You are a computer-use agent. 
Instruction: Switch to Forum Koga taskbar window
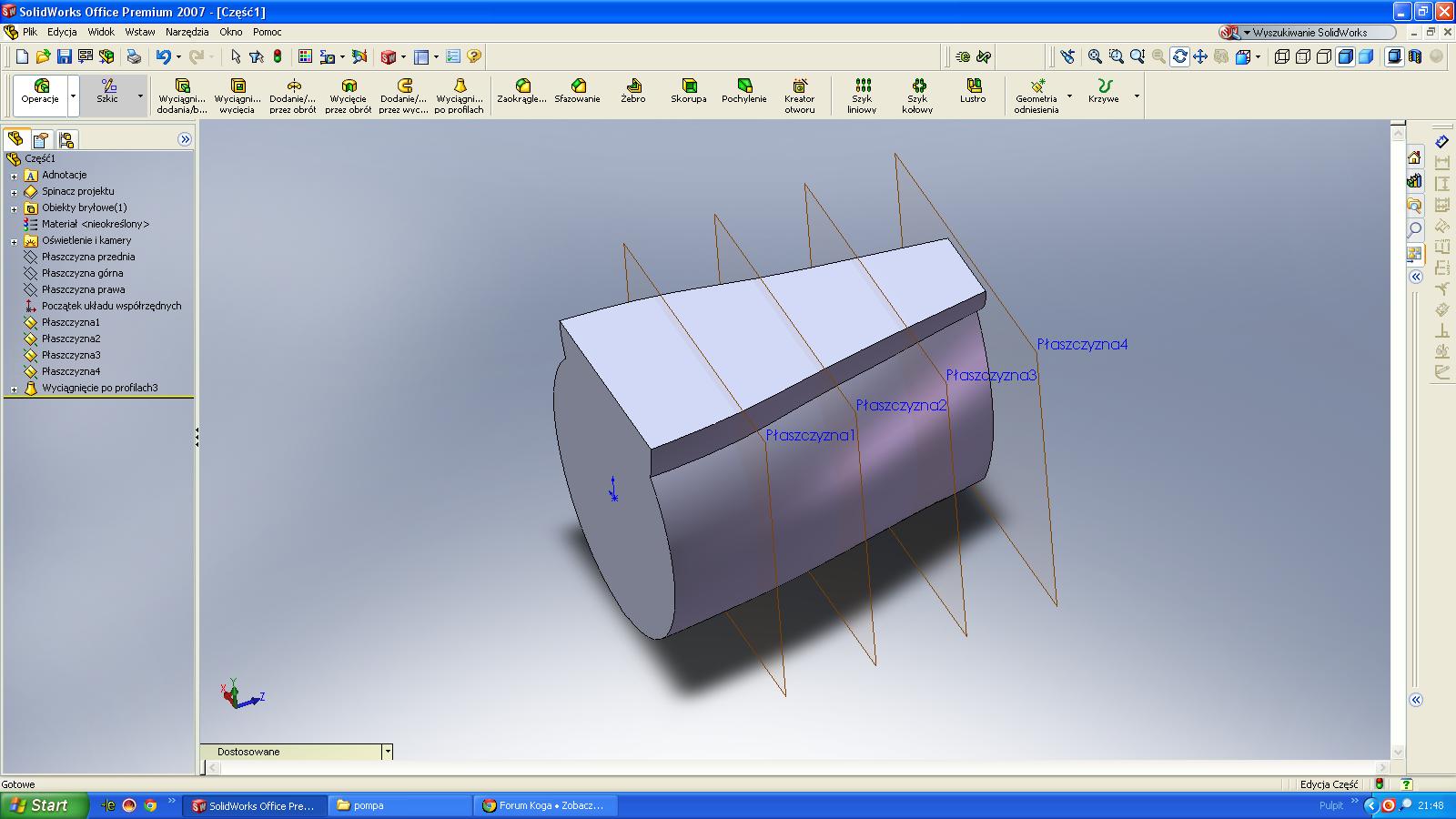coord(546,805)
